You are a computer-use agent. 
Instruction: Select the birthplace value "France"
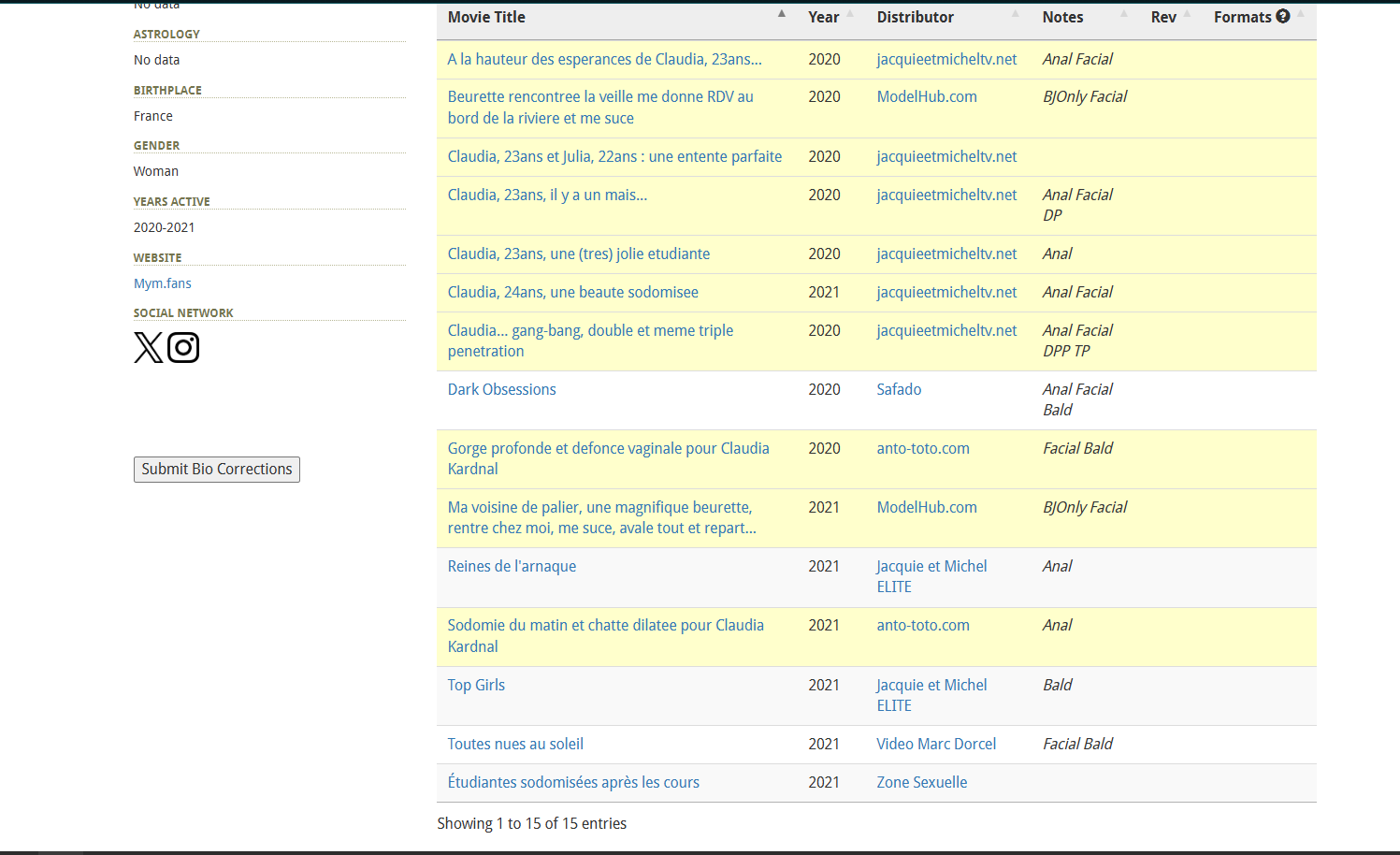pos(153,116)
